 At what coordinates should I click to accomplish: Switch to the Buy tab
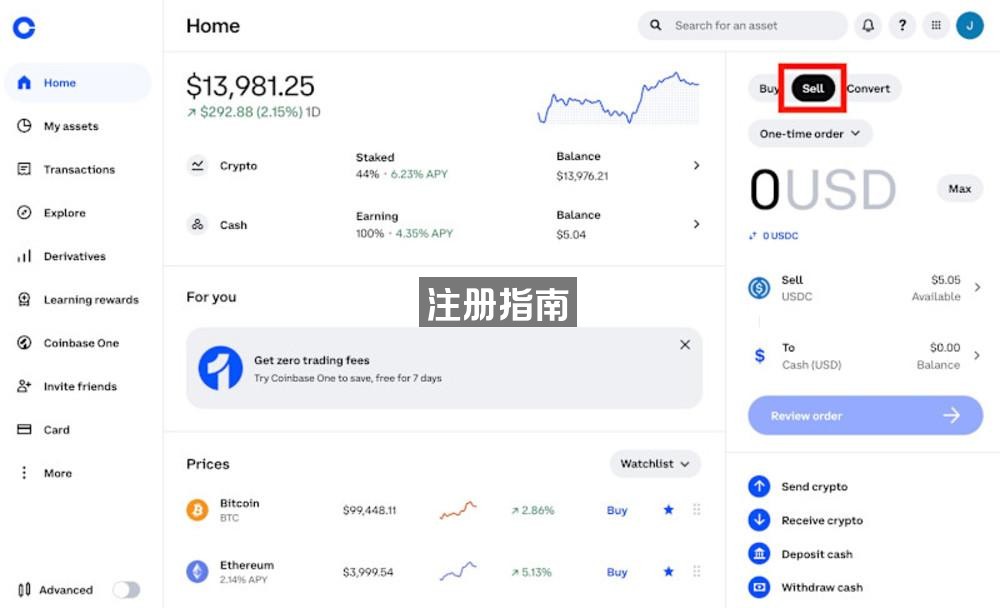click(768, 89)
